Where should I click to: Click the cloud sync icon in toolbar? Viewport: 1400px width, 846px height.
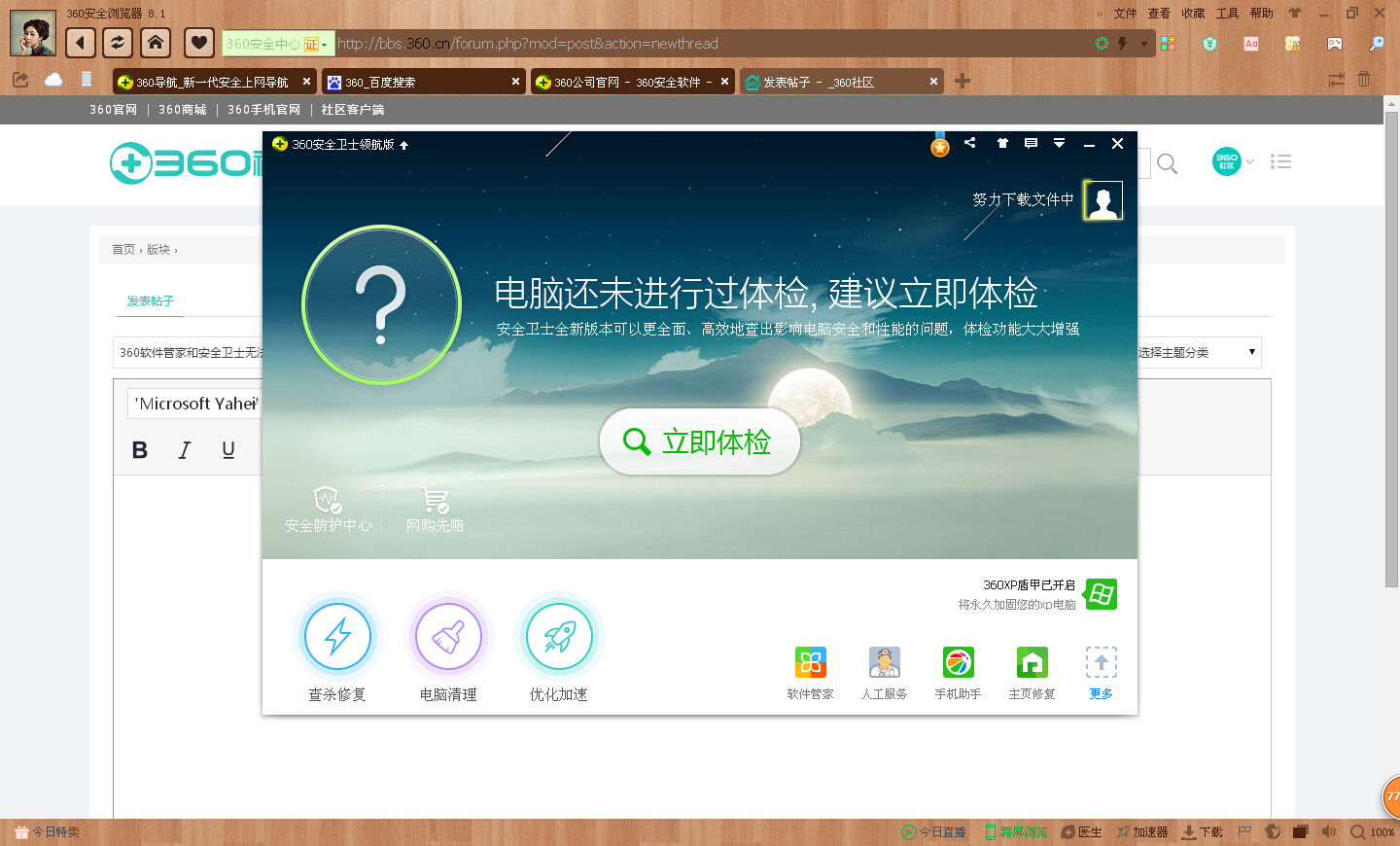pyautogui.click(x=53, y=80)
